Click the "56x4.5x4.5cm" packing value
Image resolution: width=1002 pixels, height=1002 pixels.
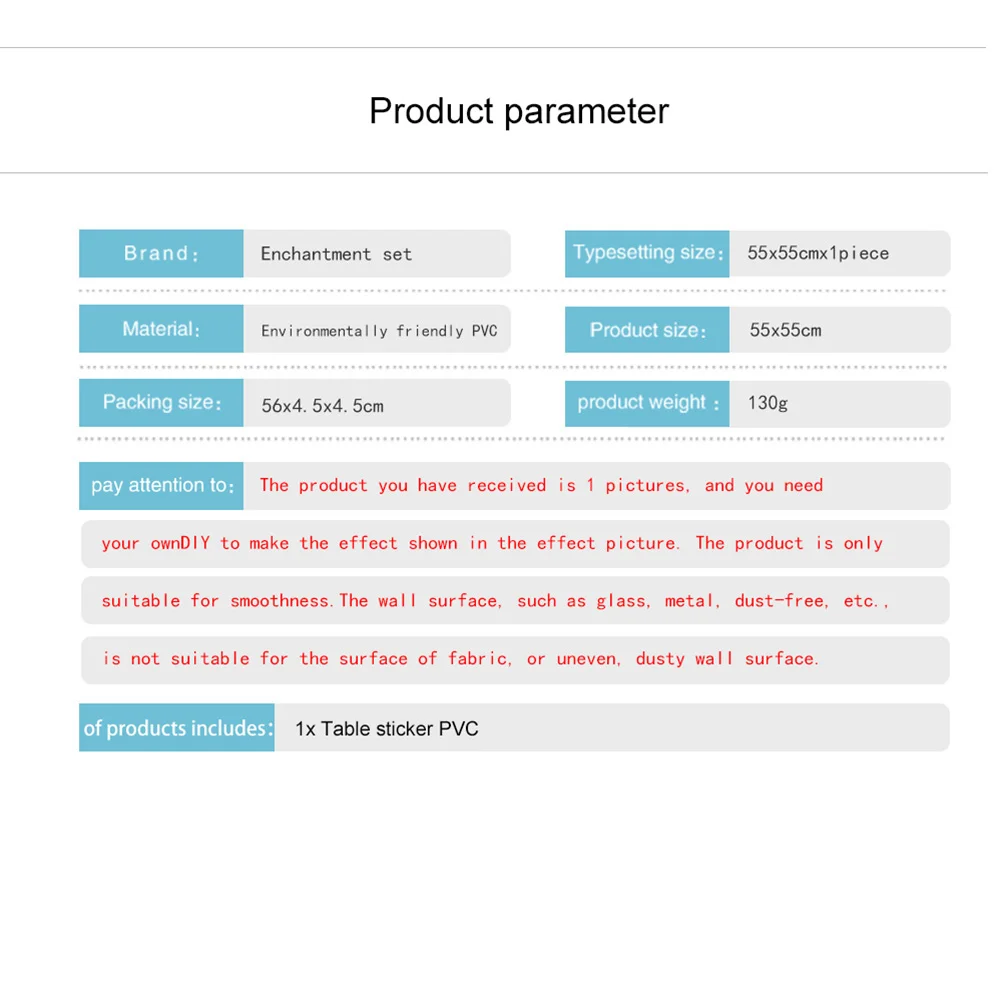[322, 405]
